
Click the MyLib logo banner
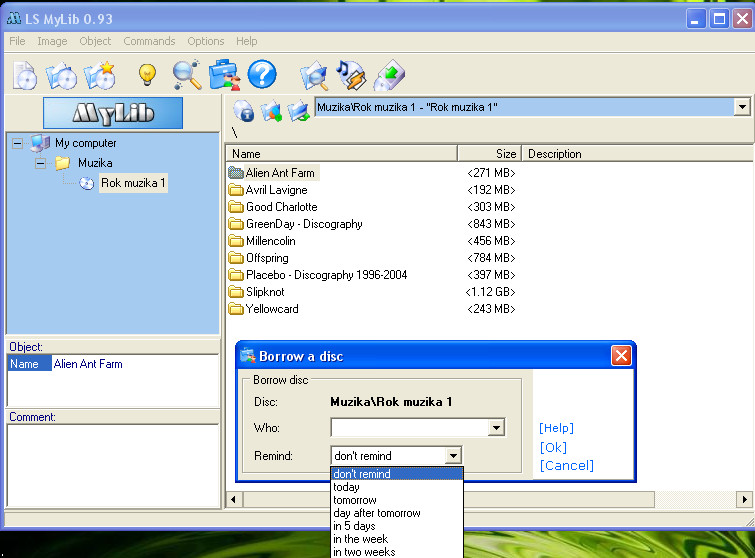pyautogui.click(x=113, y=113)
